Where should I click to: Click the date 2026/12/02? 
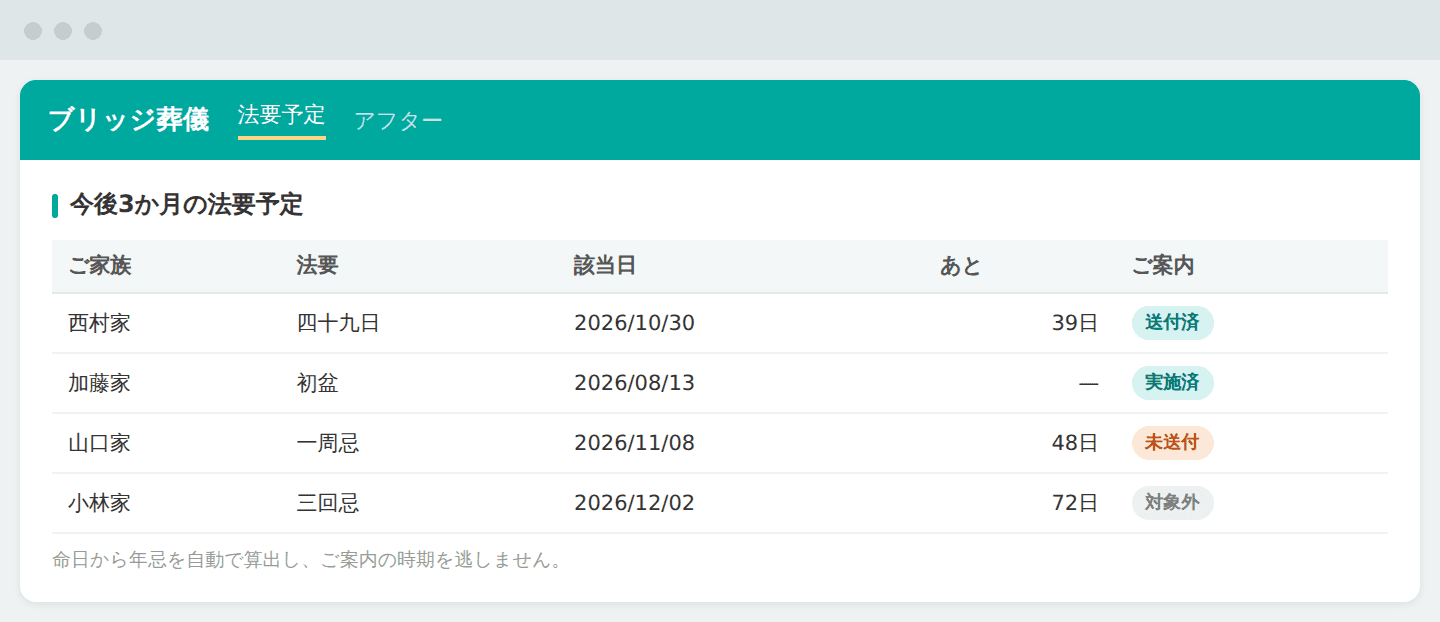click(634, 503)
